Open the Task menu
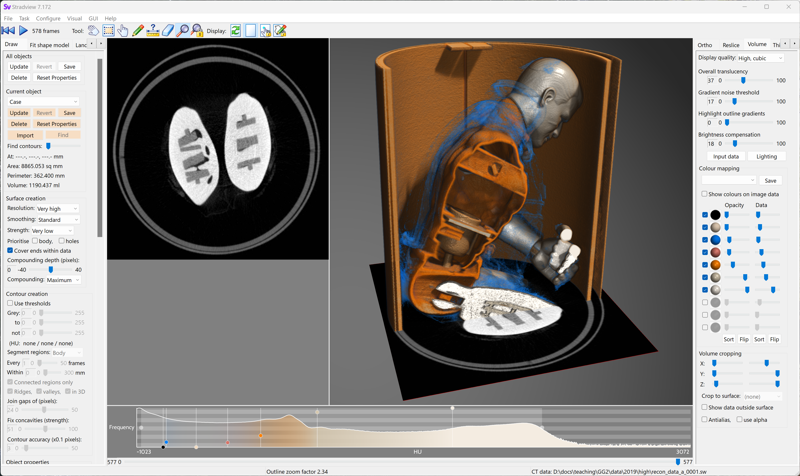 point(24,18)
